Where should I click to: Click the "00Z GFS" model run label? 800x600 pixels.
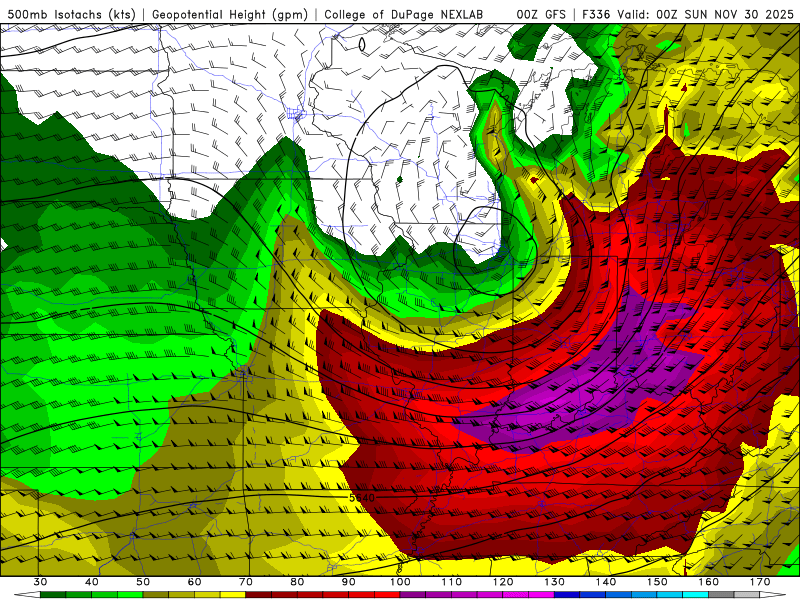(x=541, y=15)
